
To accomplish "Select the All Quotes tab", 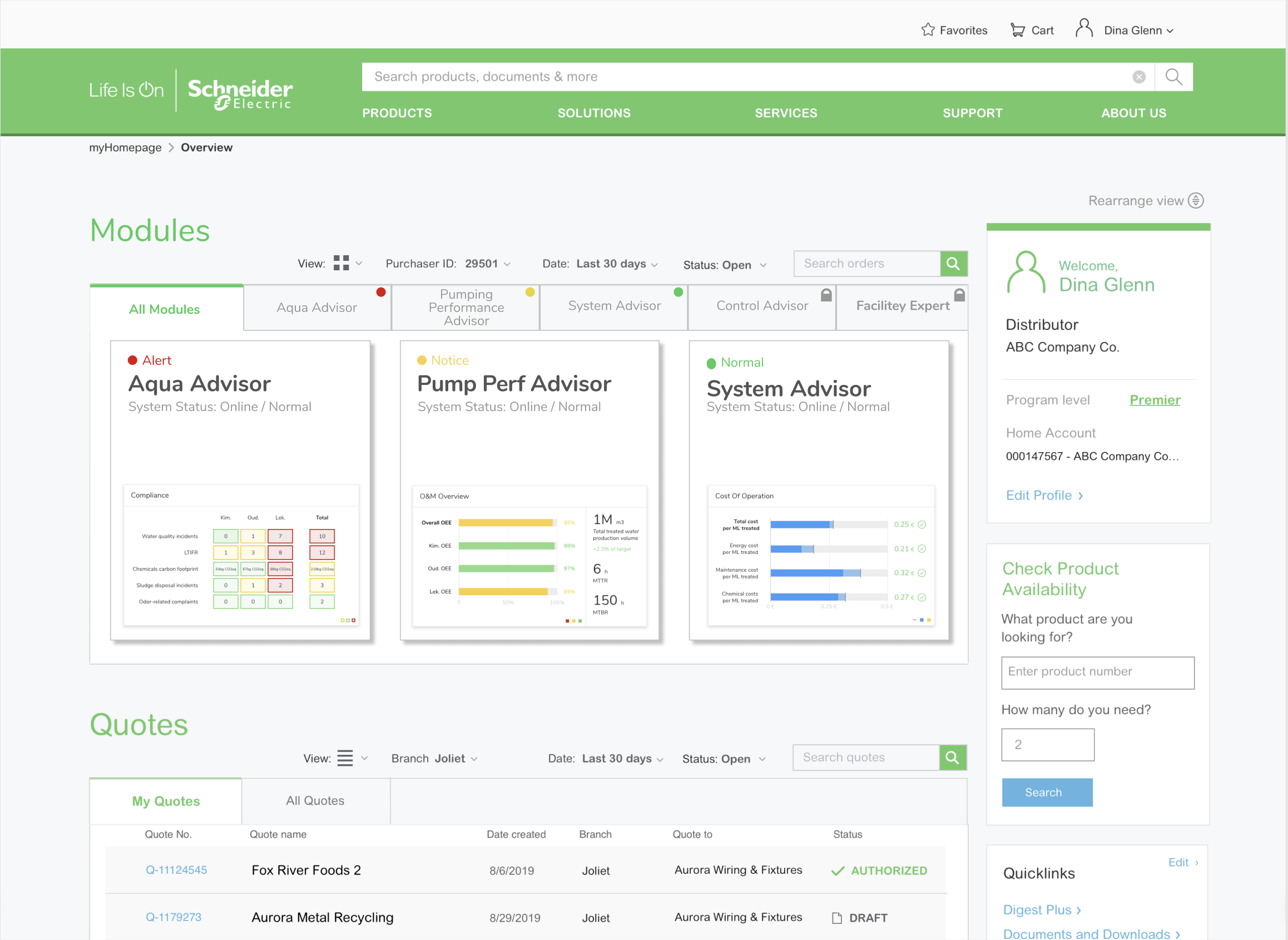I will point(315,801).
